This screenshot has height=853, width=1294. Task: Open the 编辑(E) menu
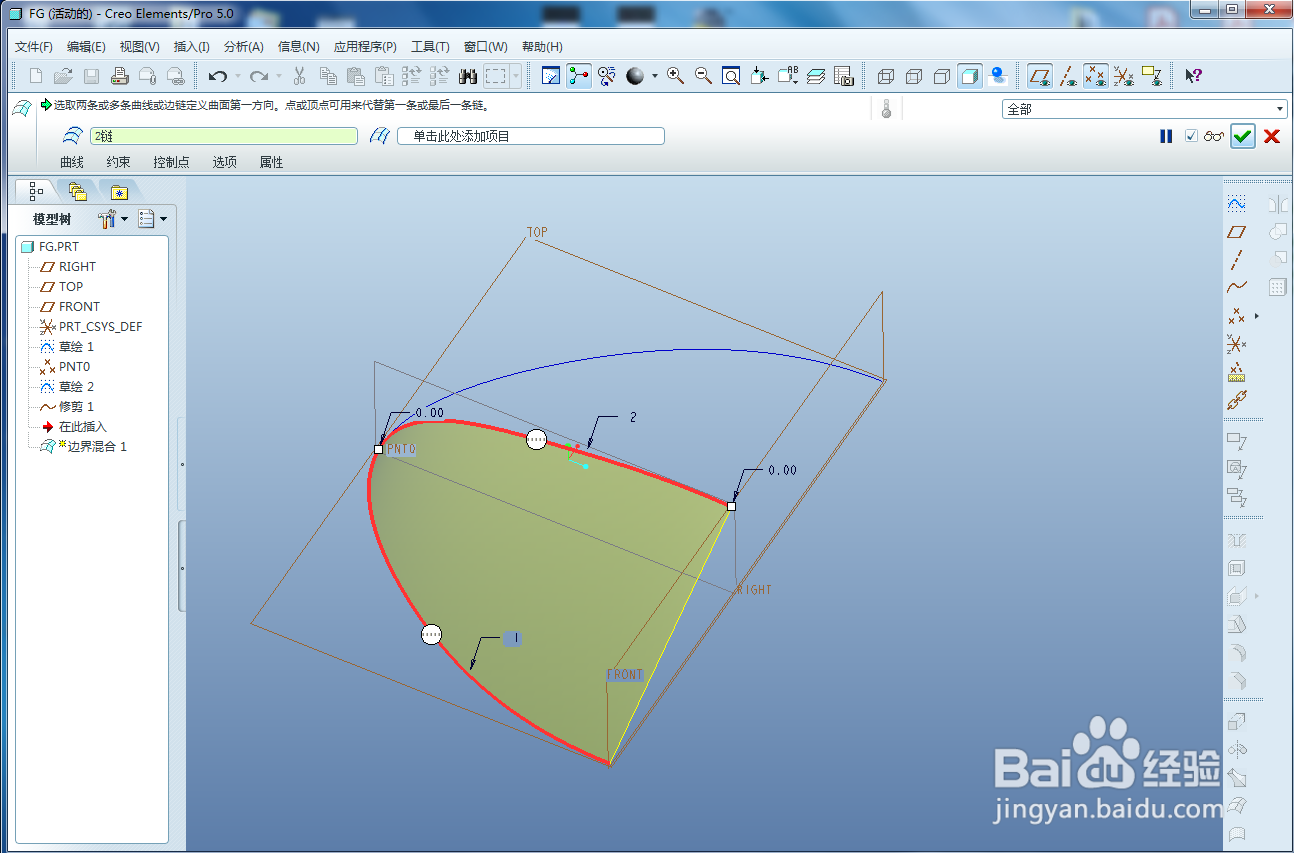coord(86,47)
